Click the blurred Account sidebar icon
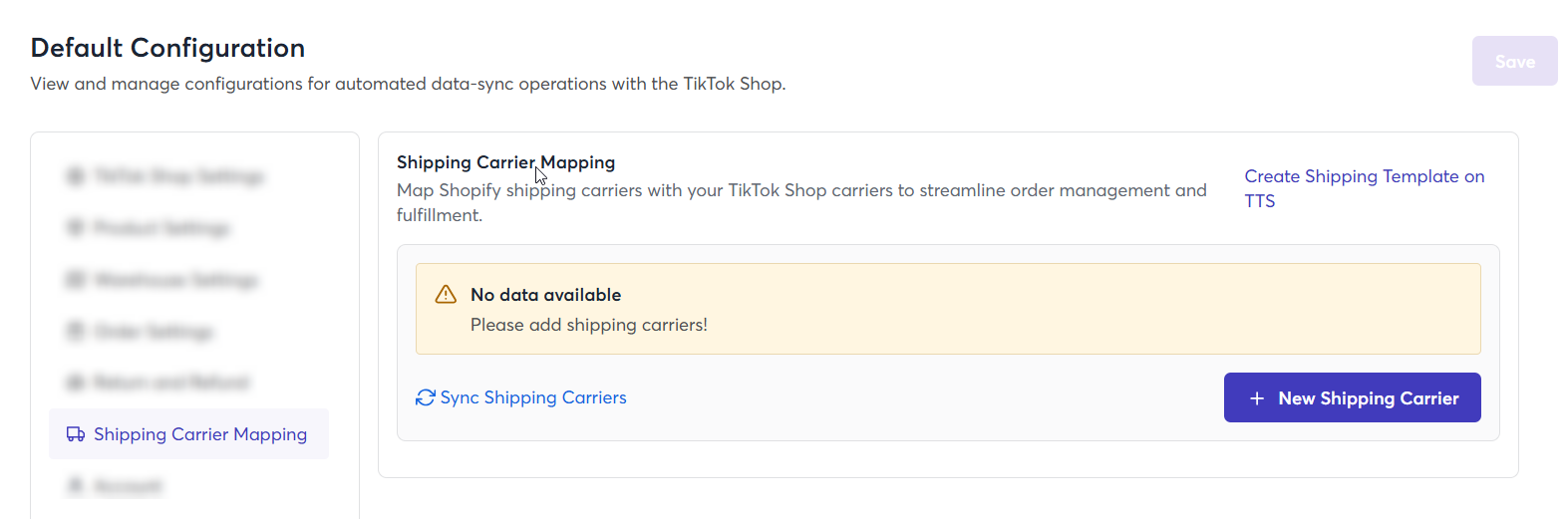 tap(76, 486)
